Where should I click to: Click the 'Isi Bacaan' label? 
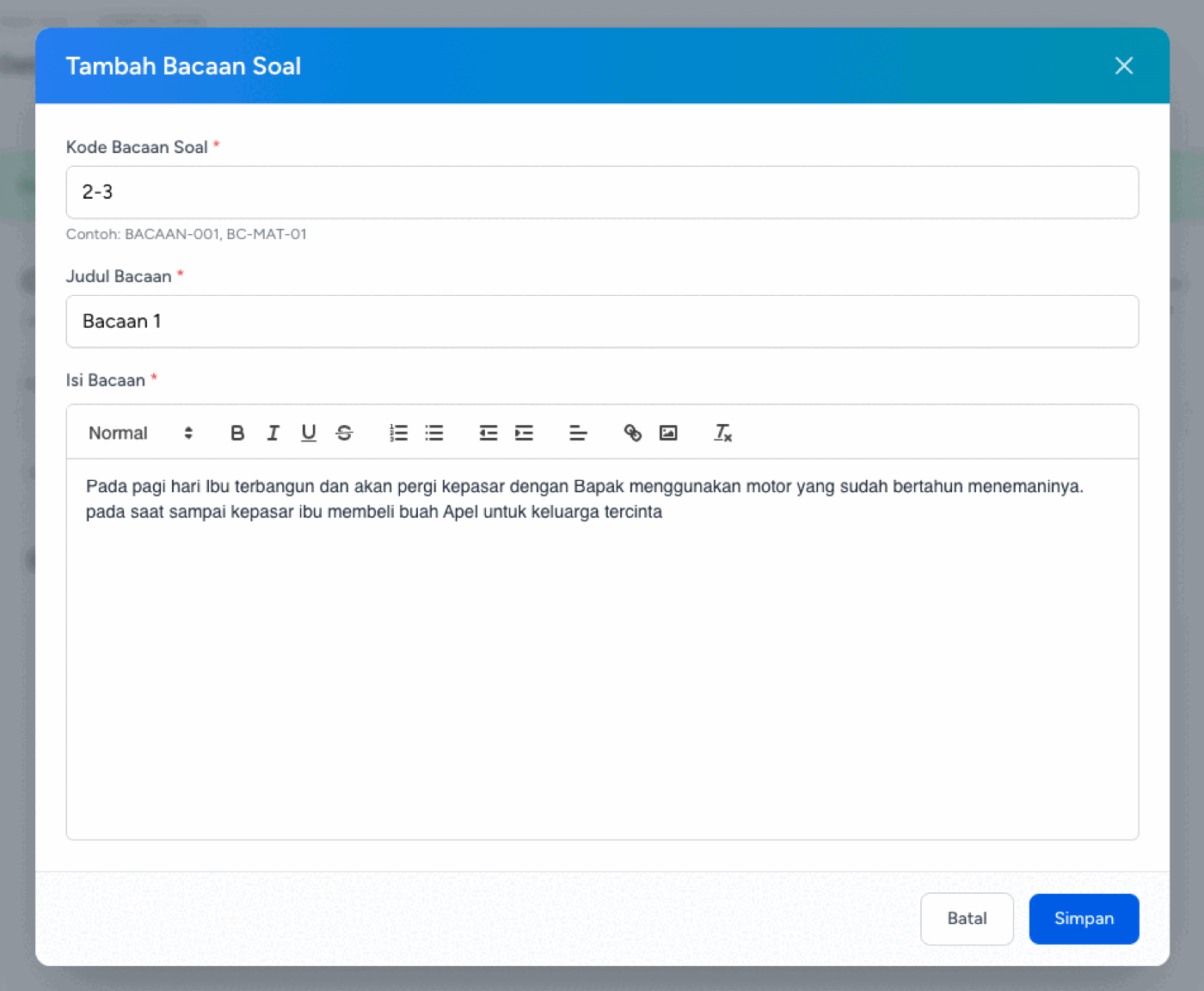106,380
